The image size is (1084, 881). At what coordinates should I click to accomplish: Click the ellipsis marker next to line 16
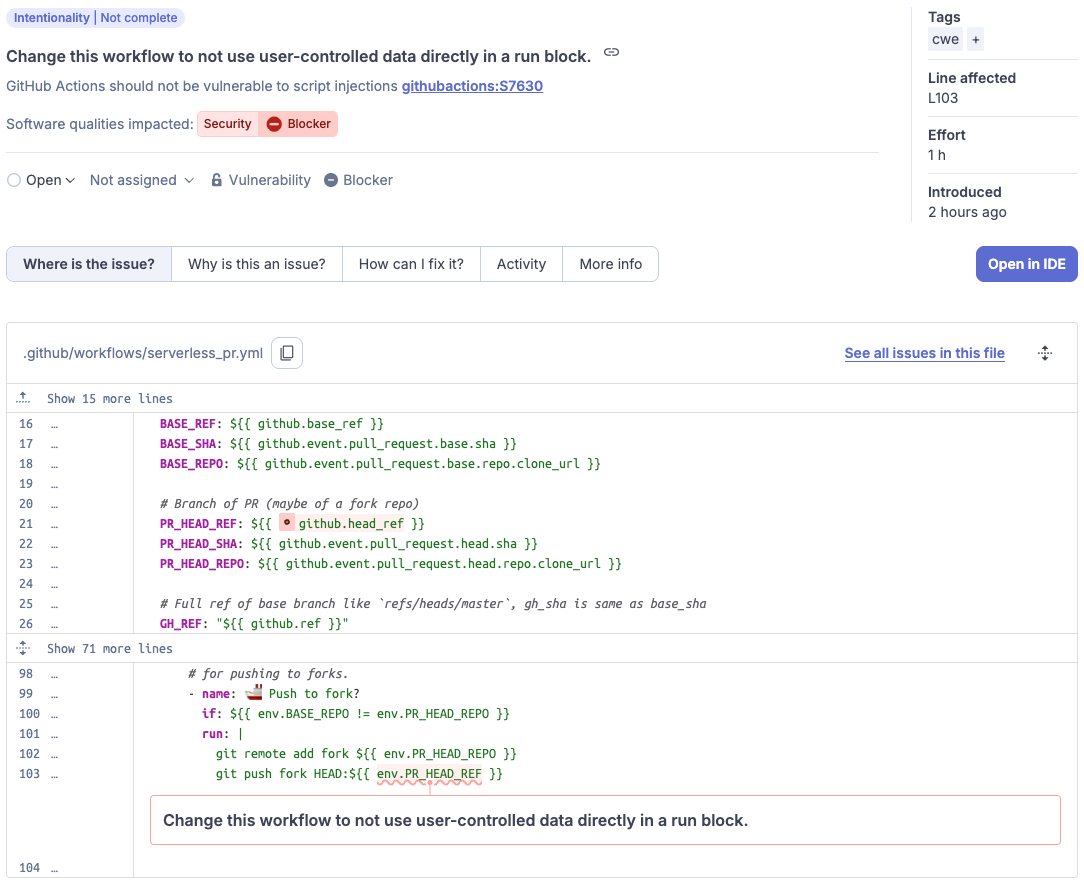tap(55, 424)
